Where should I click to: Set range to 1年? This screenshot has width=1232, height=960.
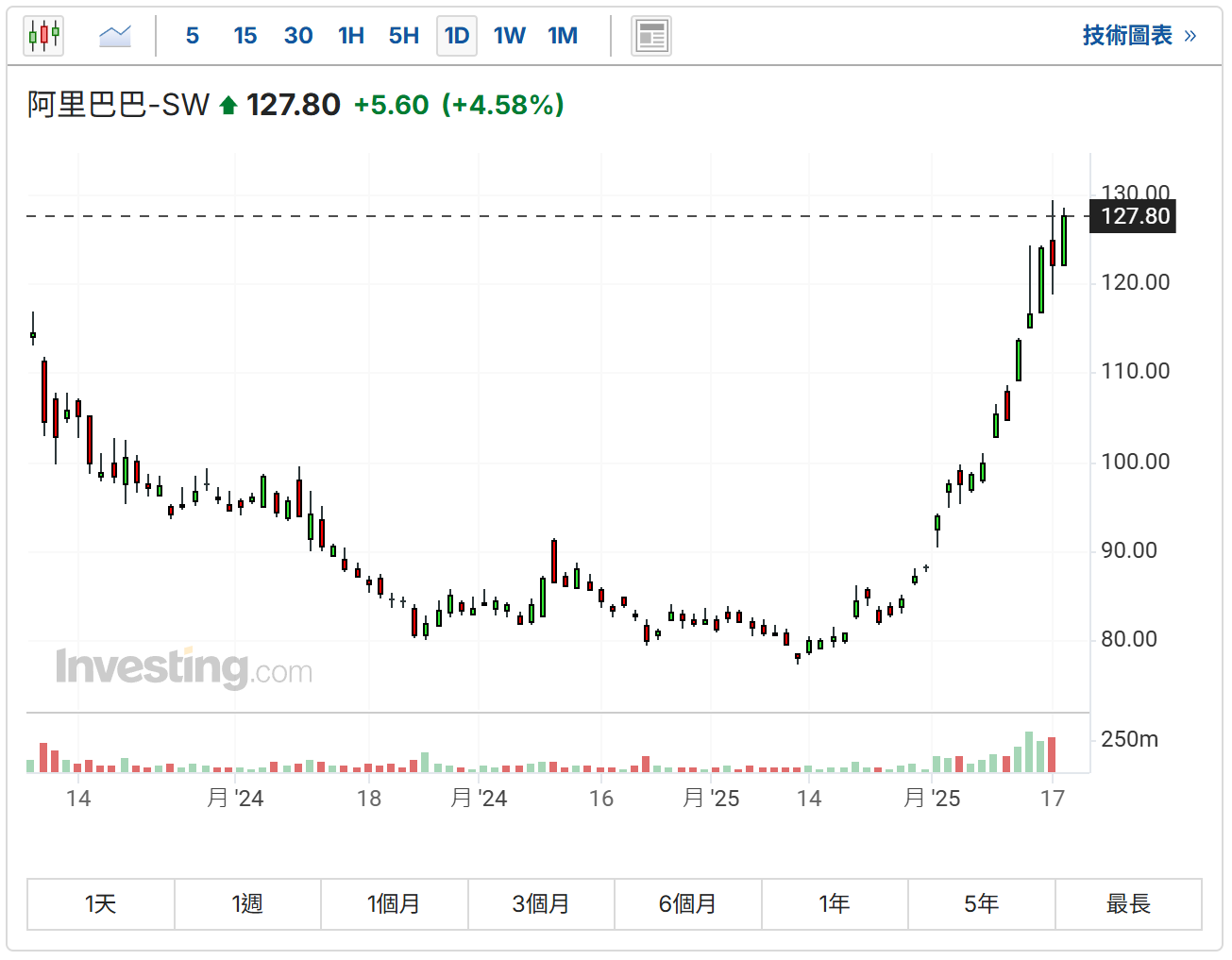[835, 904]
